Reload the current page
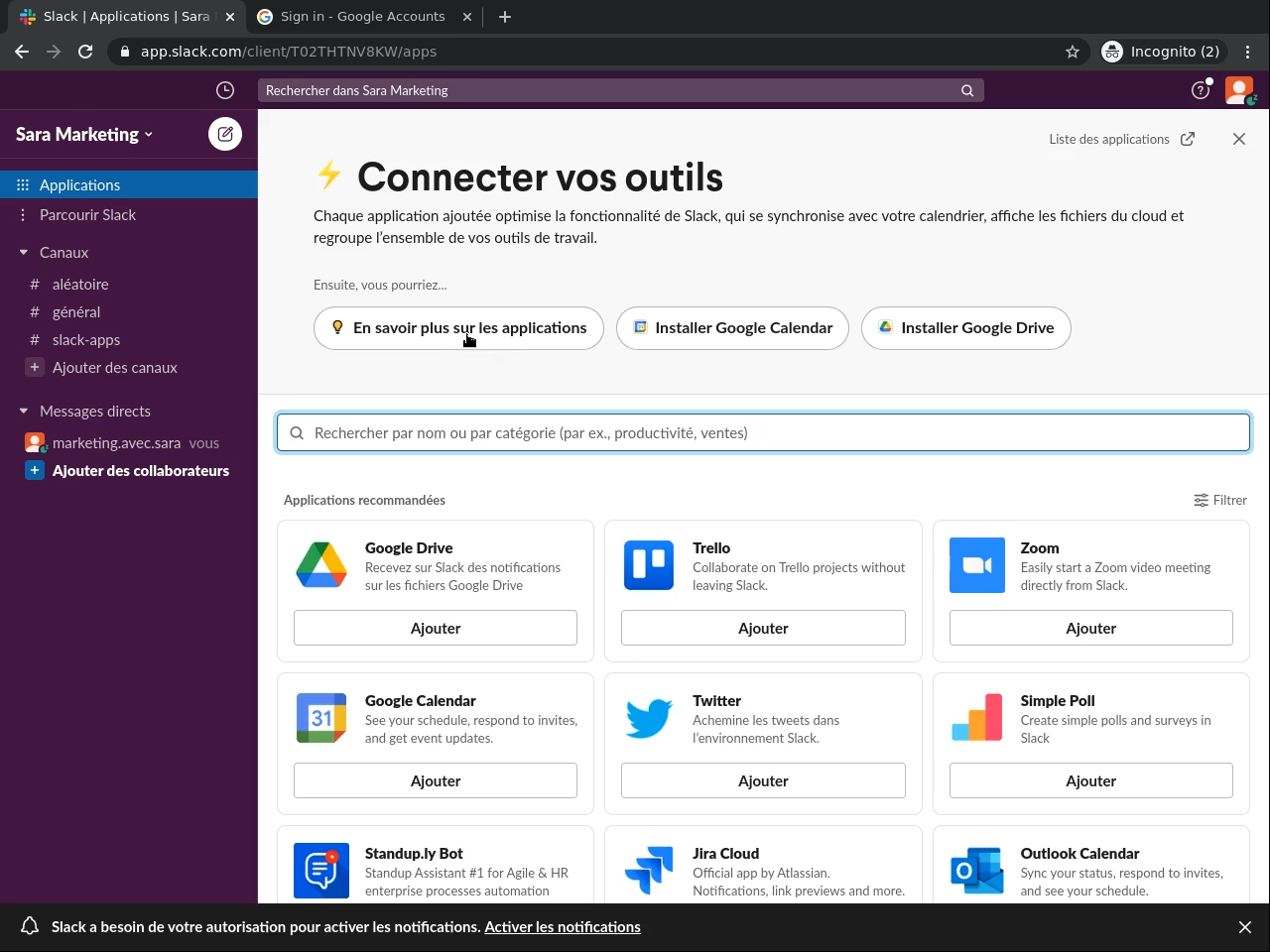 [x=85, y=52]
